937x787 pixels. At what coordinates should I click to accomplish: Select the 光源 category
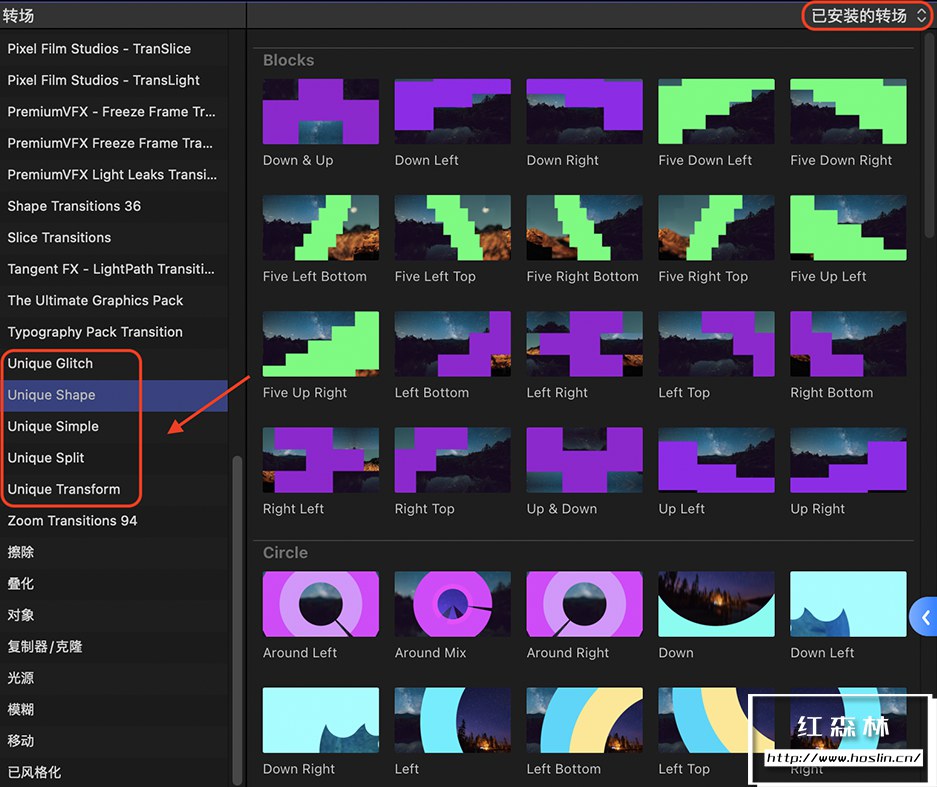click(x=114, y=678)
